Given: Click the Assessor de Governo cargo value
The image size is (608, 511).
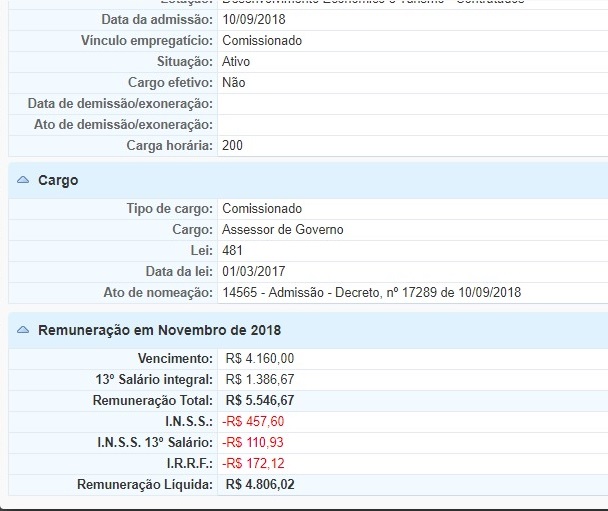Looking at the screenshot, I should point(282,229).
